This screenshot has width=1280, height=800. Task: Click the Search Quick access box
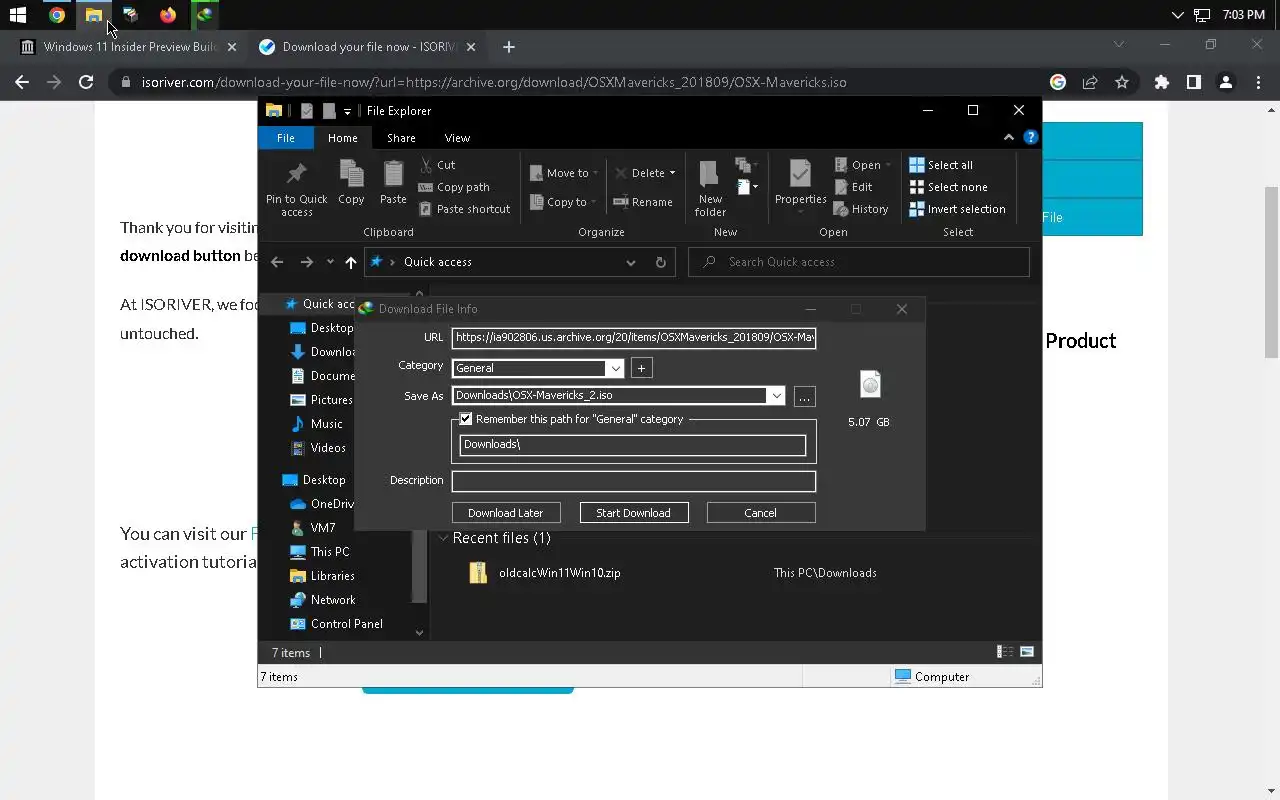click(859, 262)
